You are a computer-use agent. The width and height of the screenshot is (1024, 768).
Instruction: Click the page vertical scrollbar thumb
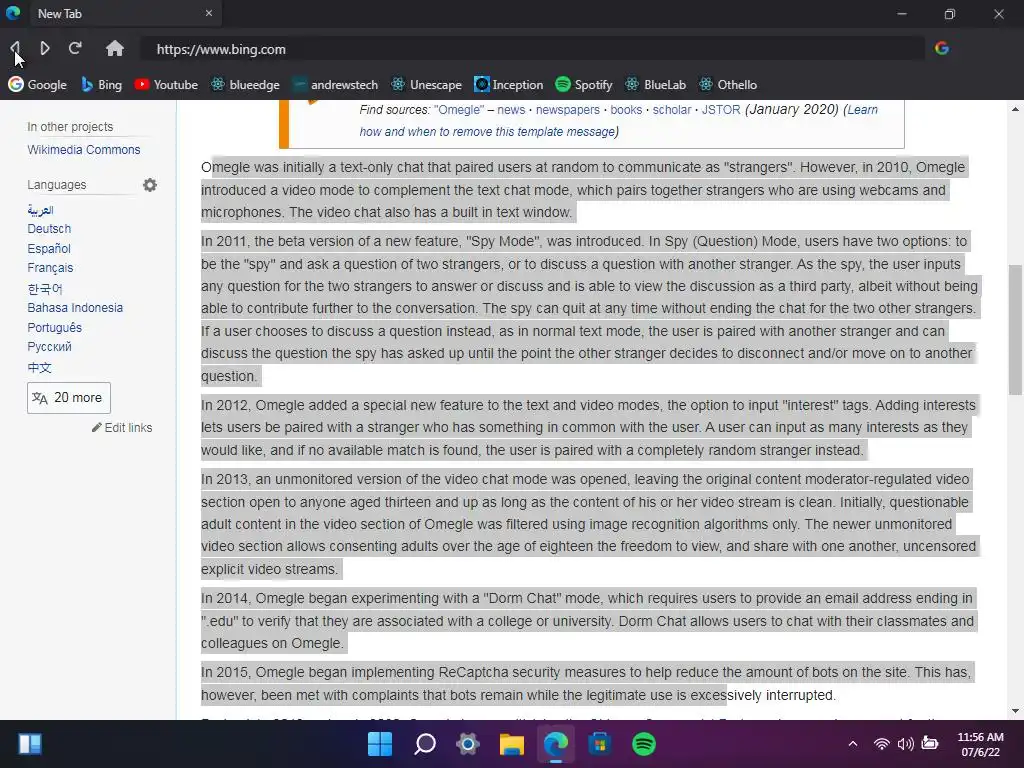click(1015, 330)
